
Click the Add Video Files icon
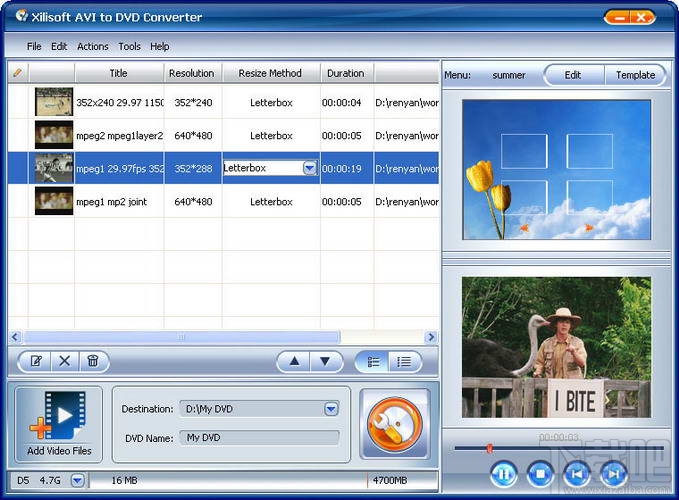click(59, 424)
